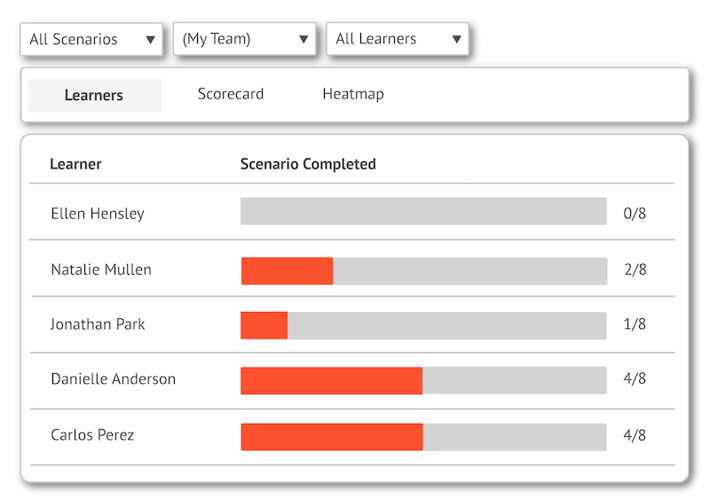This screenshot has height=499, width=710.
Task: Select learner Ellen Hensley
Action: coord(98,213)
